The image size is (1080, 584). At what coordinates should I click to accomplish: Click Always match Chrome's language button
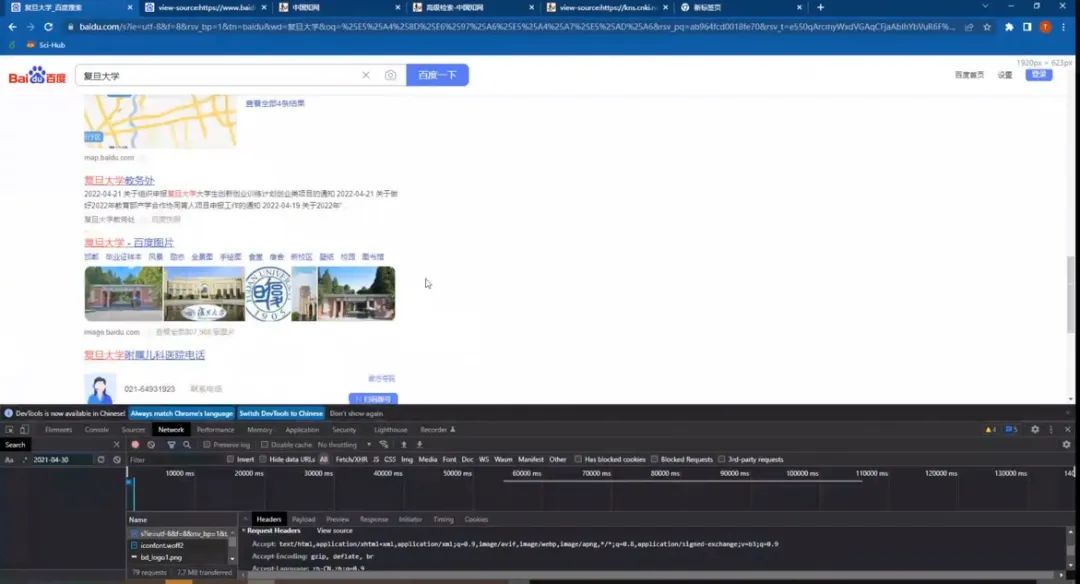[182, 414]
